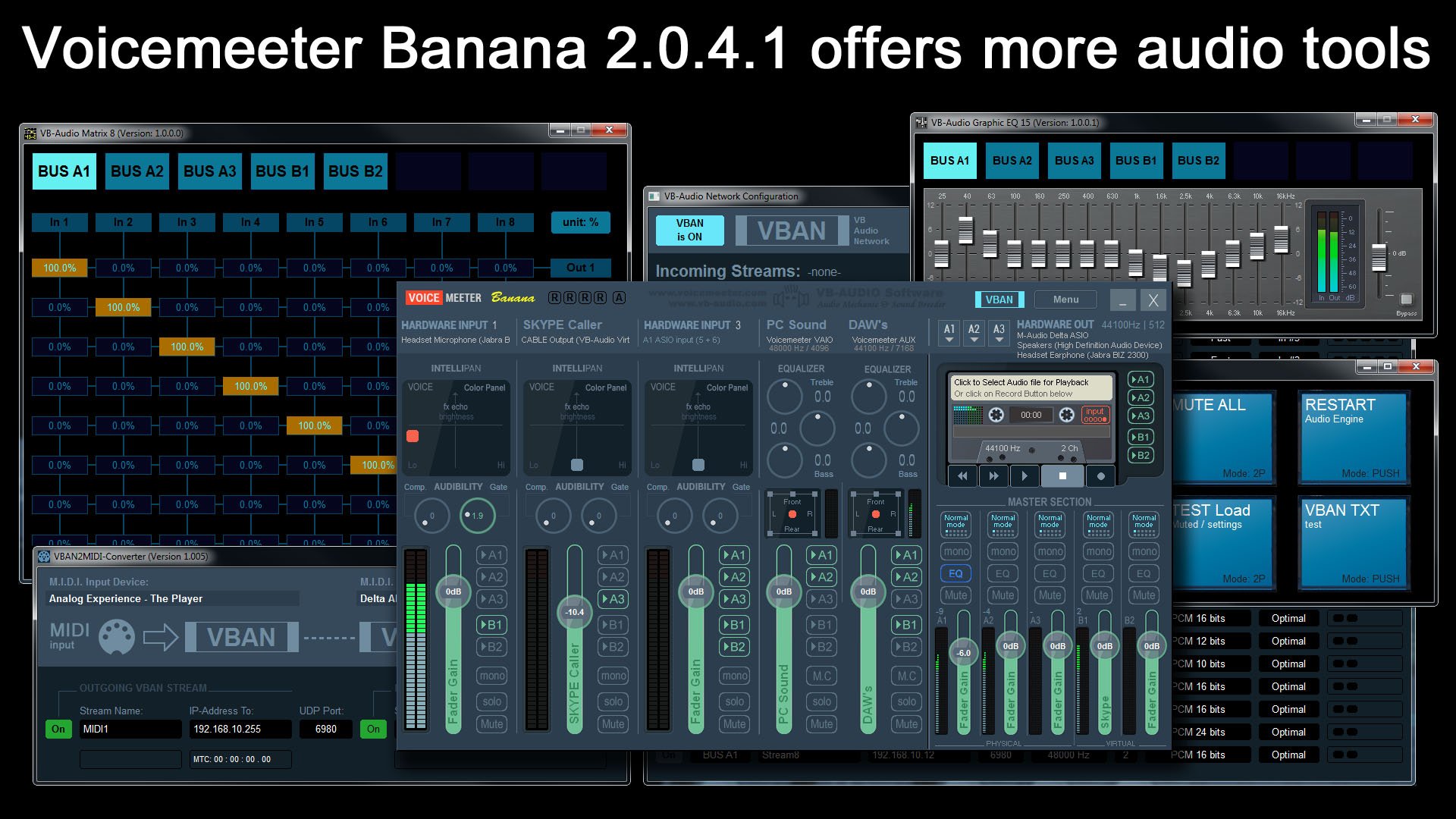Toggle VBAN is ON switch
The width and height of the screenshot is (1456, 819).
(x=689, y=230)
